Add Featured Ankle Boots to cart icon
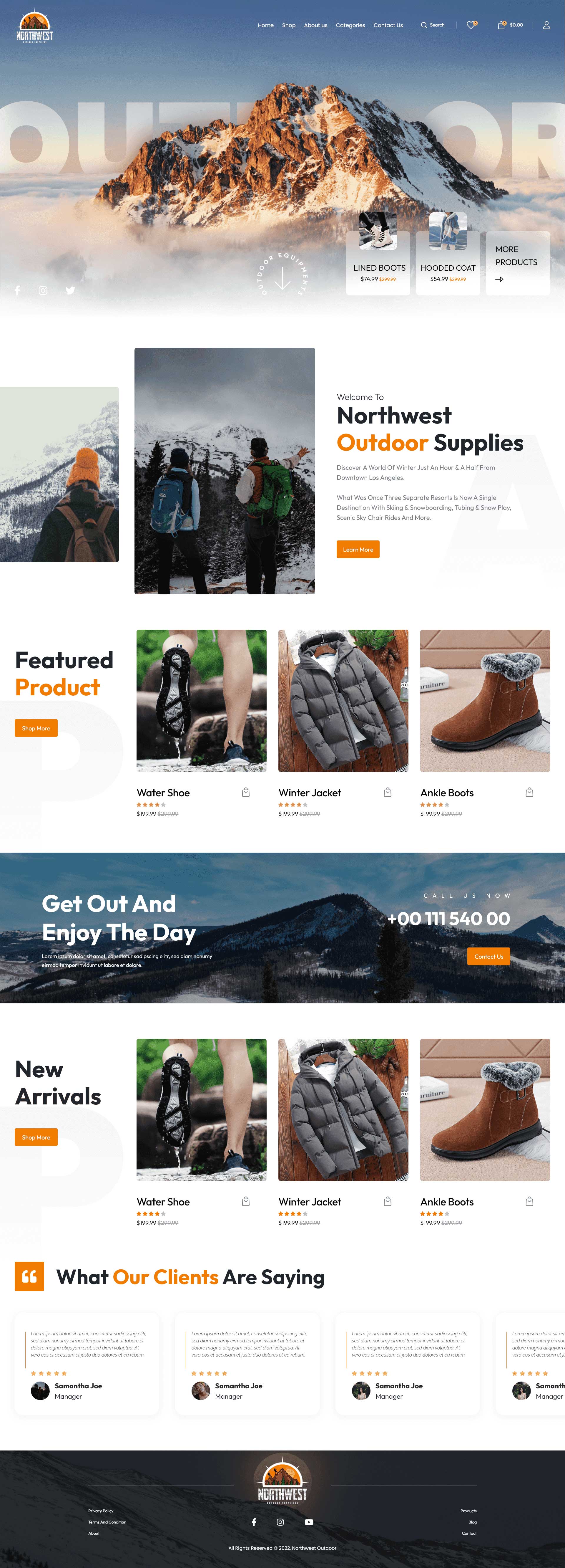The image size is (565, 1568). (x=529, y=792)
